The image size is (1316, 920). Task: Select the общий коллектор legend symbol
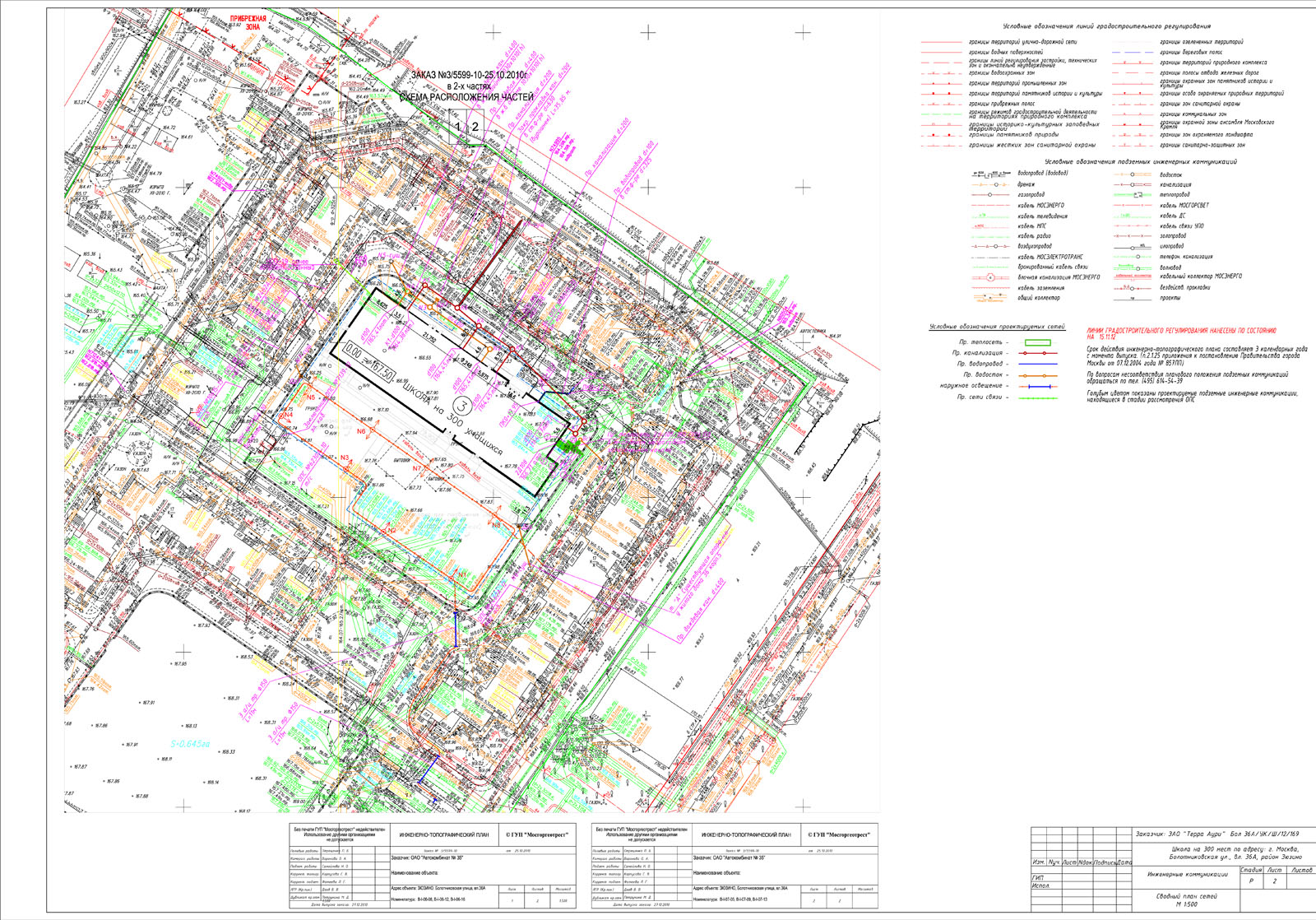click(990, 298)
